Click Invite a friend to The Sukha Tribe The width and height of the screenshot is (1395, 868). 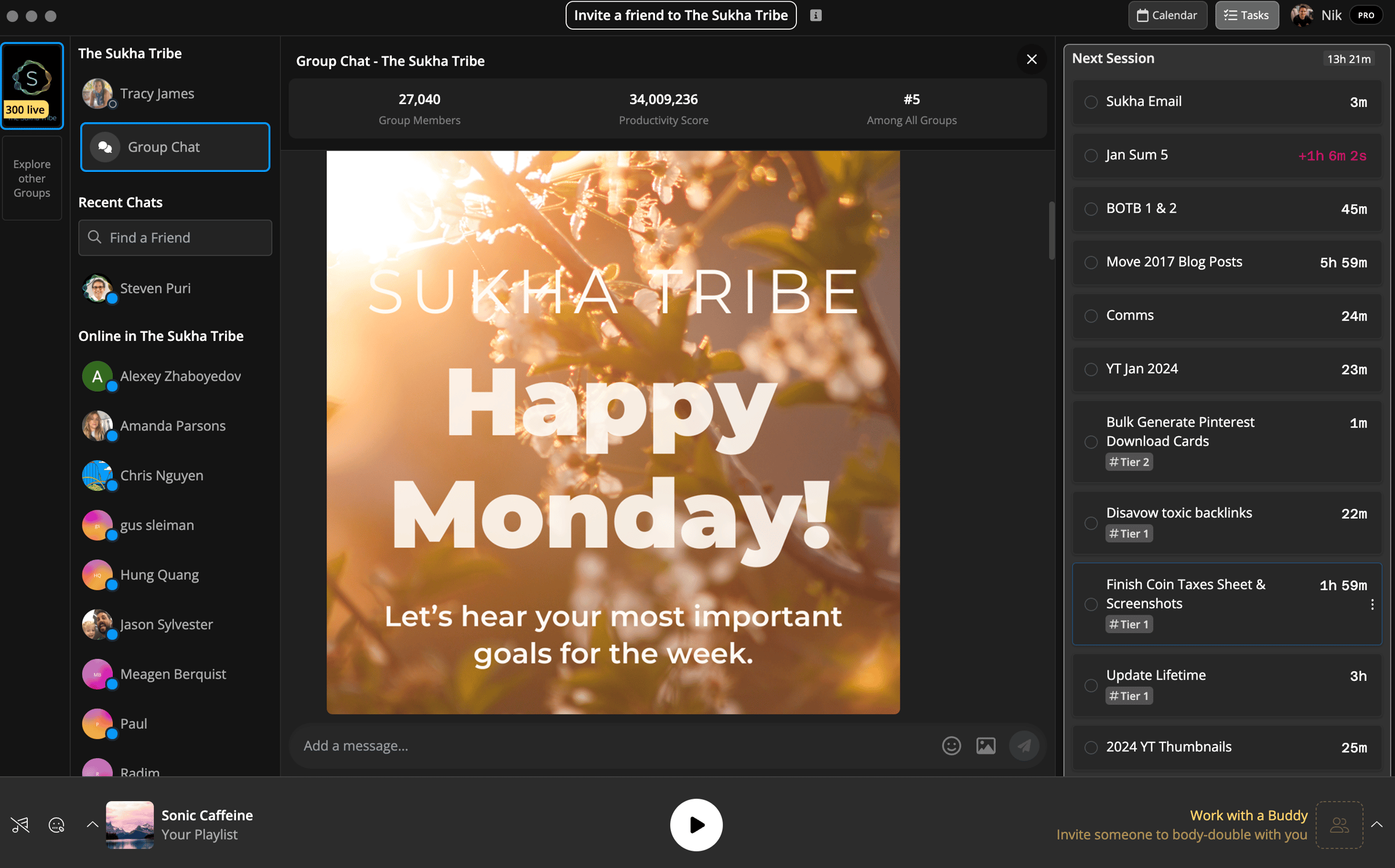[681, 16]
